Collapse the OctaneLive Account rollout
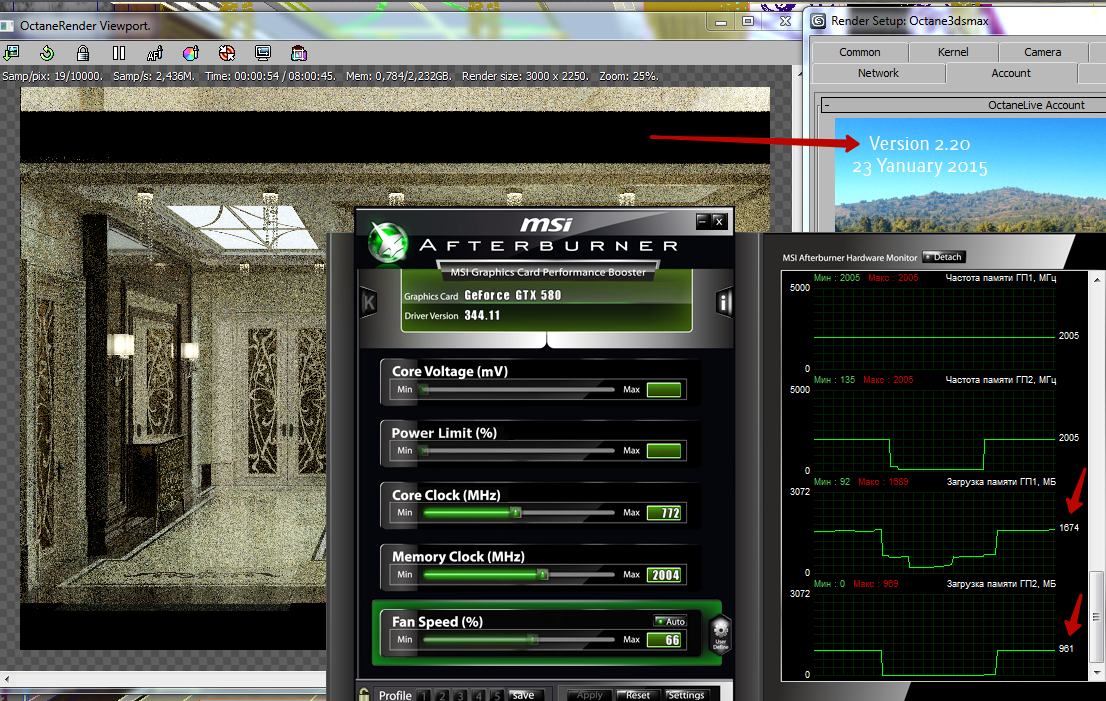This screenshot has width=1106, height=701. coord(827,105)
